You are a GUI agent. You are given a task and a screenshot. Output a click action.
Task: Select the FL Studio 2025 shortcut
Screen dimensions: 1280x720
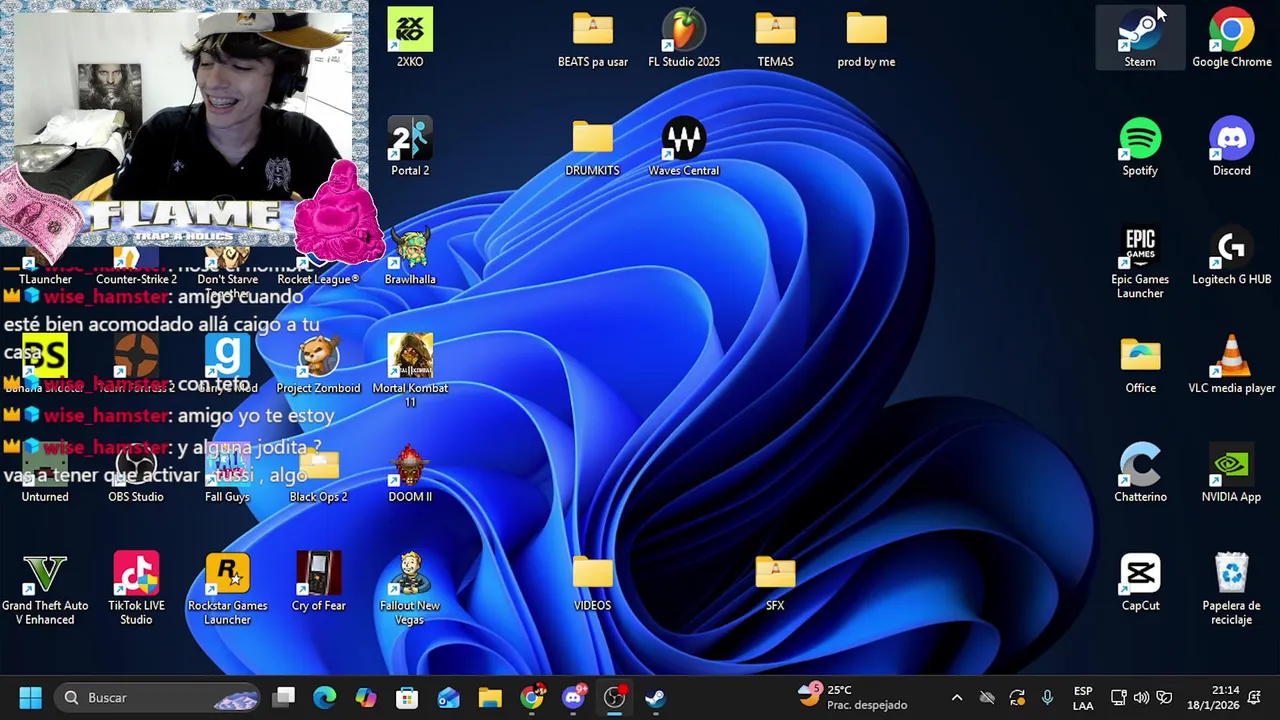(684, 38)
